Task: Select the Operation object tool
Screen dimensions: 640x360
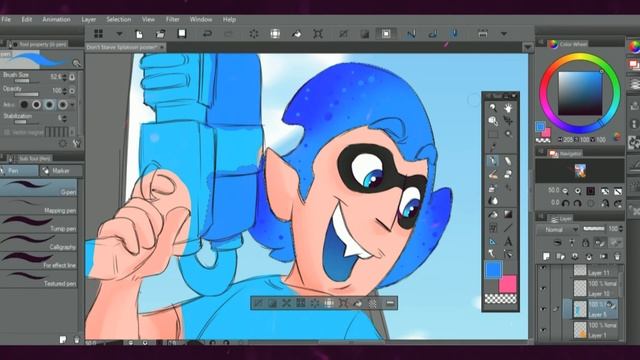Action: (493, 121)
